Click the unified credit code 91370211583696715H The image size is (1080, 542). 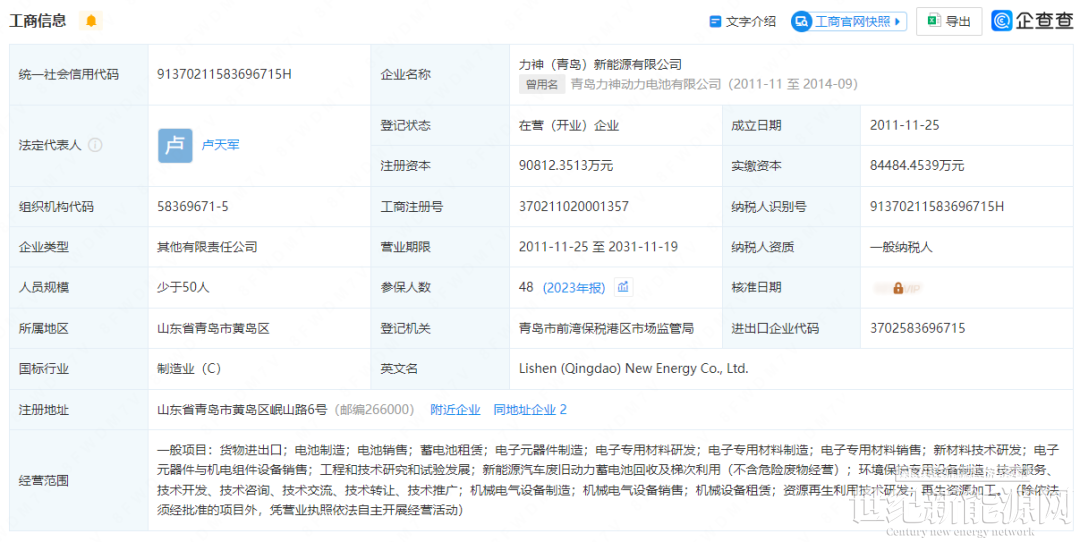224,74
